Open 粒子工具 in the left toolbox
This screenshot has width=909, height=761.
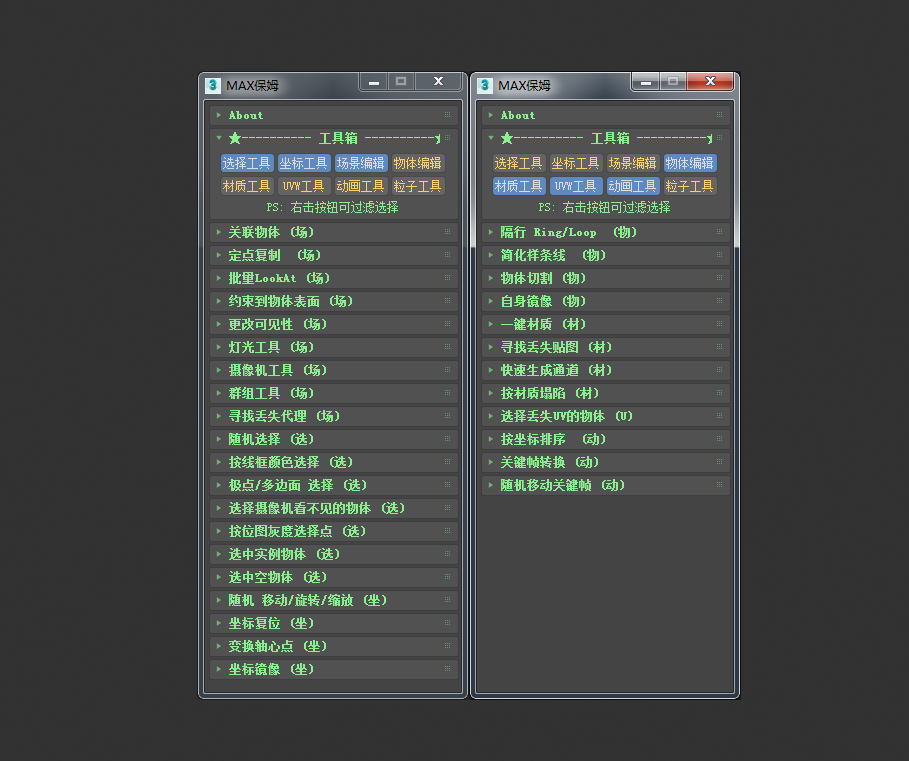point(418,185)
